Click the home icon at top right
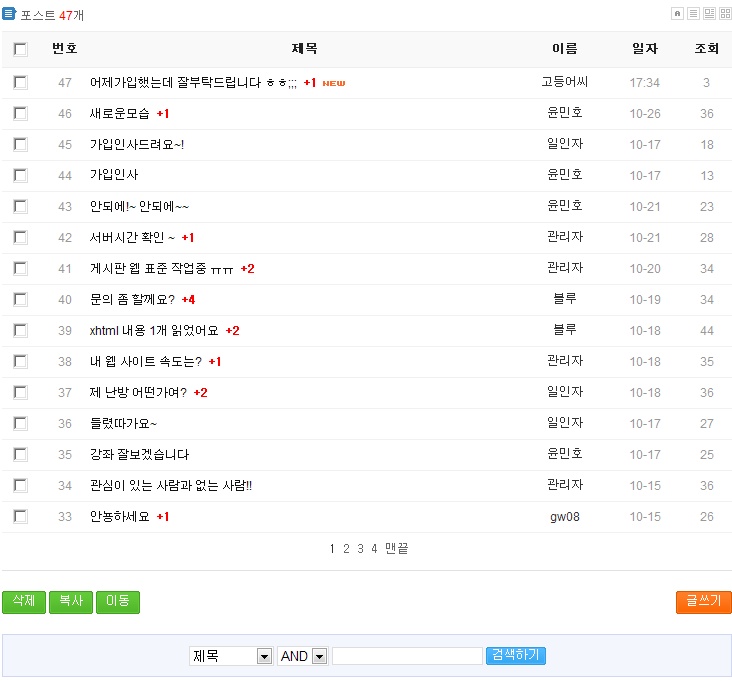The width and height of the screenshot is (732, 681). [x=677, y=14]
